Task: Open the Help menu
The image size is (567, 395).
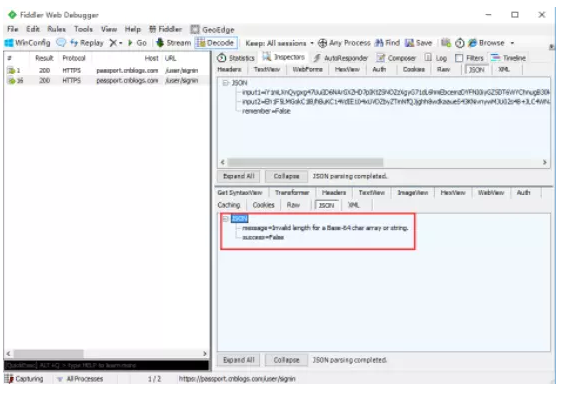Action: [133, 29]
